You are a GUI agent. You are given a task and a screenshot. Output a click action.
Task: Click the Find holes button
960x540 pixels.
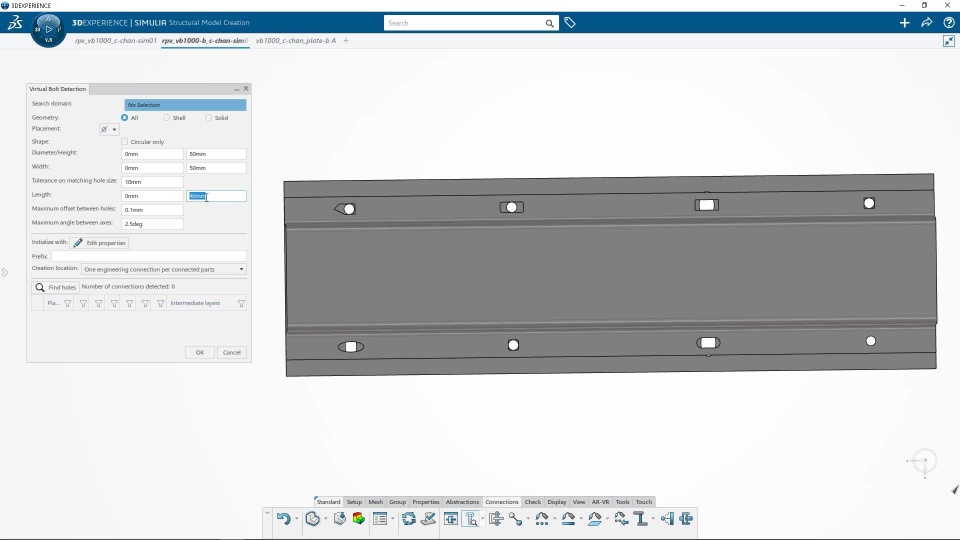[56, 287]
